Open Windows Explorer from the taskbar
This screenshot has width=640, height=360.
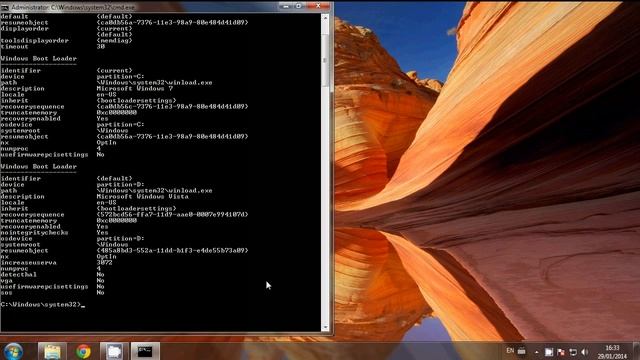tap(52, 351)
